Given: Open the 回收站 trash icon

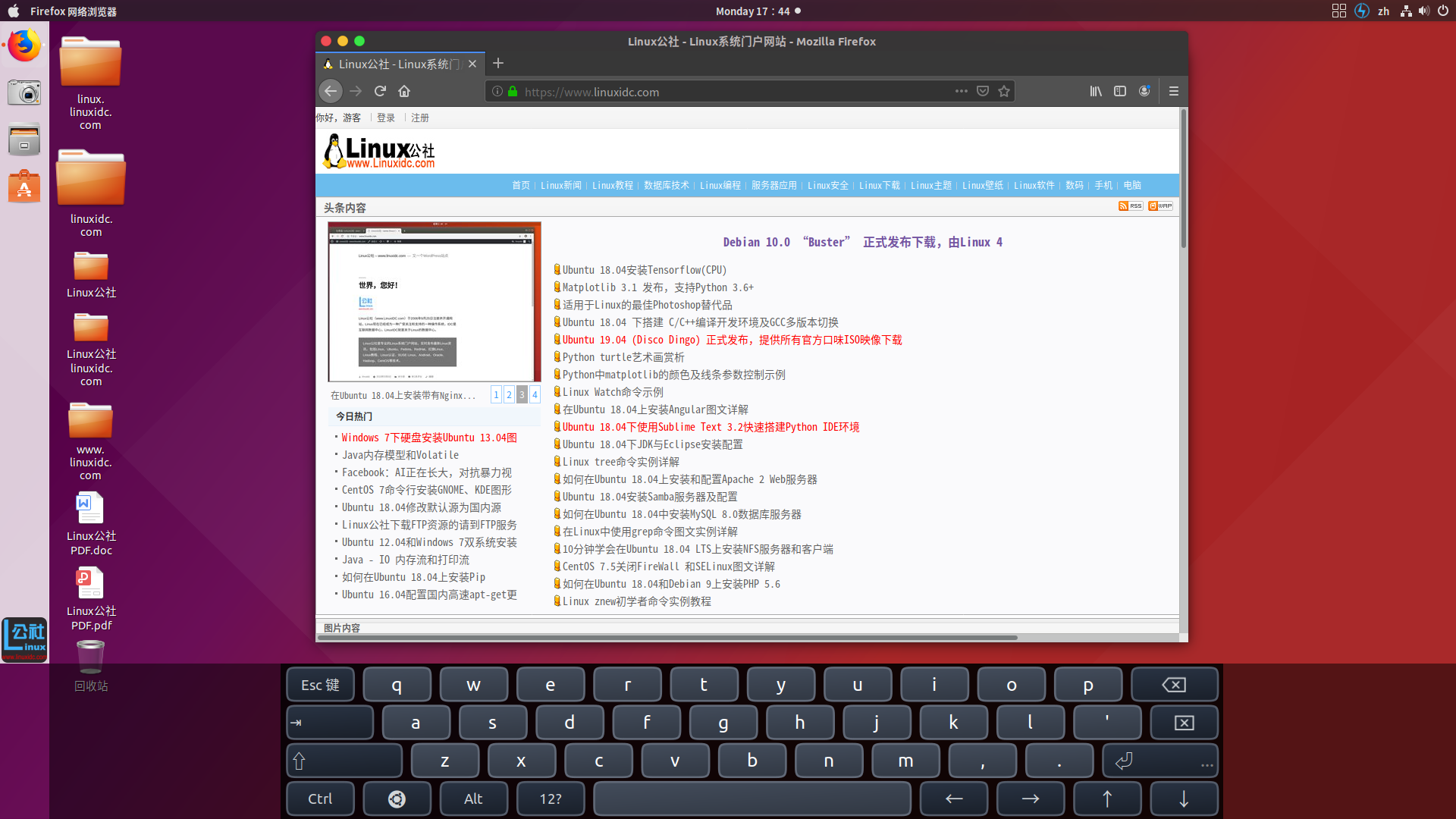Looking at the screenshot, I should [91, 666].
